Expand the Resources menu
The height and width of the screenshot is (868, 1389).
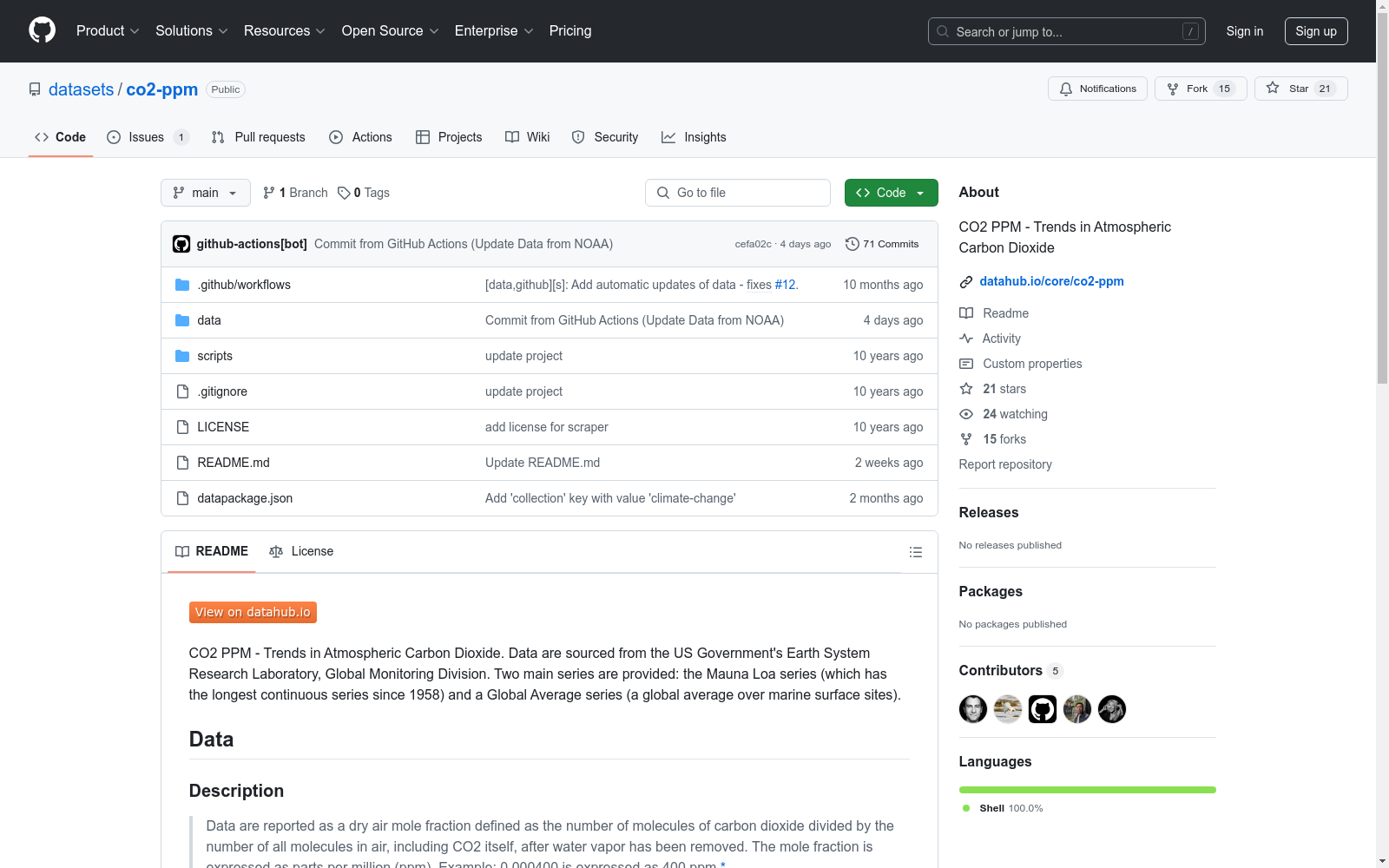285,30
